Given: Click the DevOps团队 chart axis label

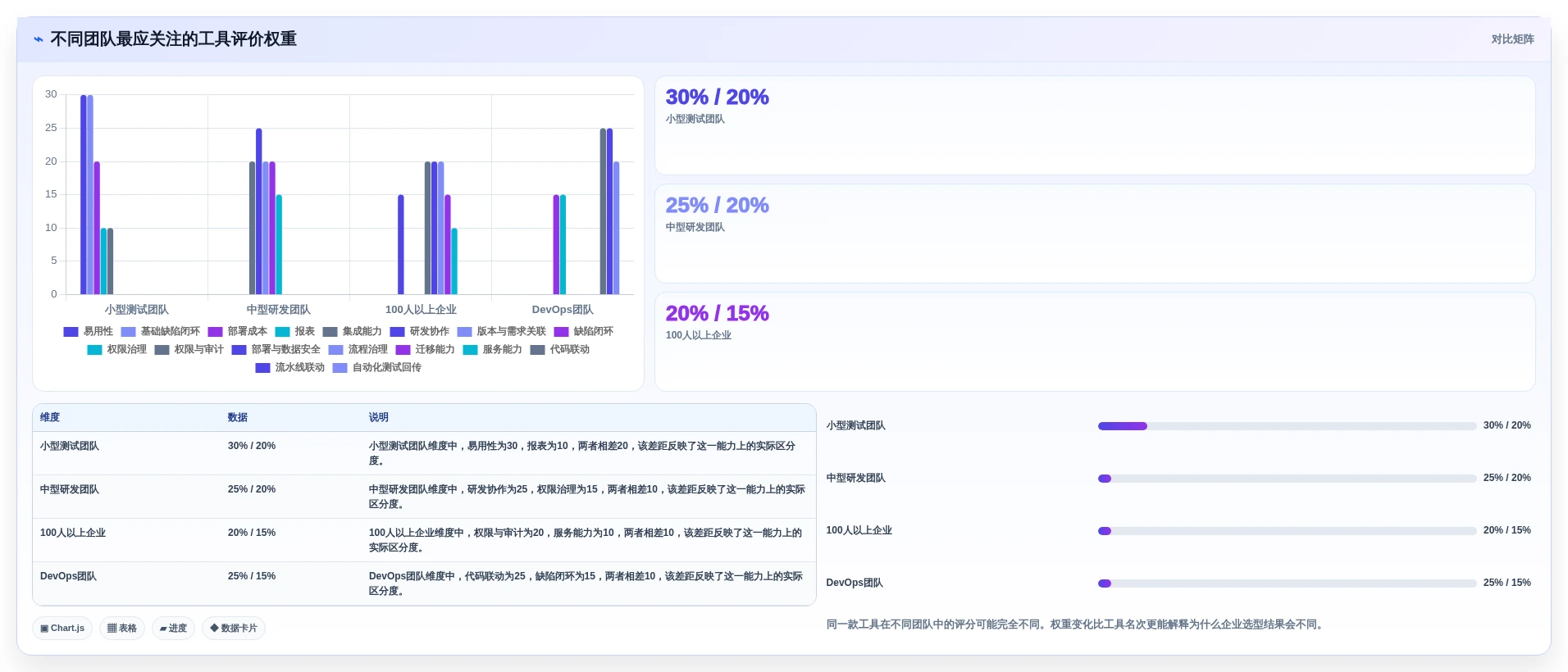Looking at the screenshot, I should (563, 310).
